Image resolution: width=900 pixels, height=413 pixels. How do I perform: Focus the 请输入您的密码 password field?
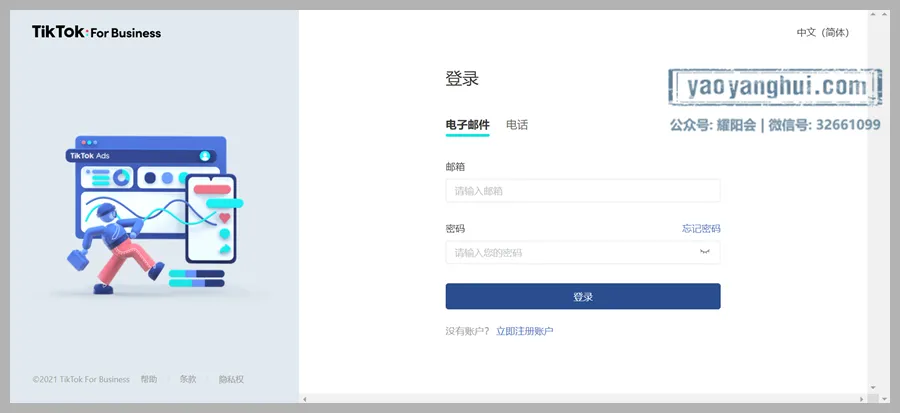coord(583,252)
